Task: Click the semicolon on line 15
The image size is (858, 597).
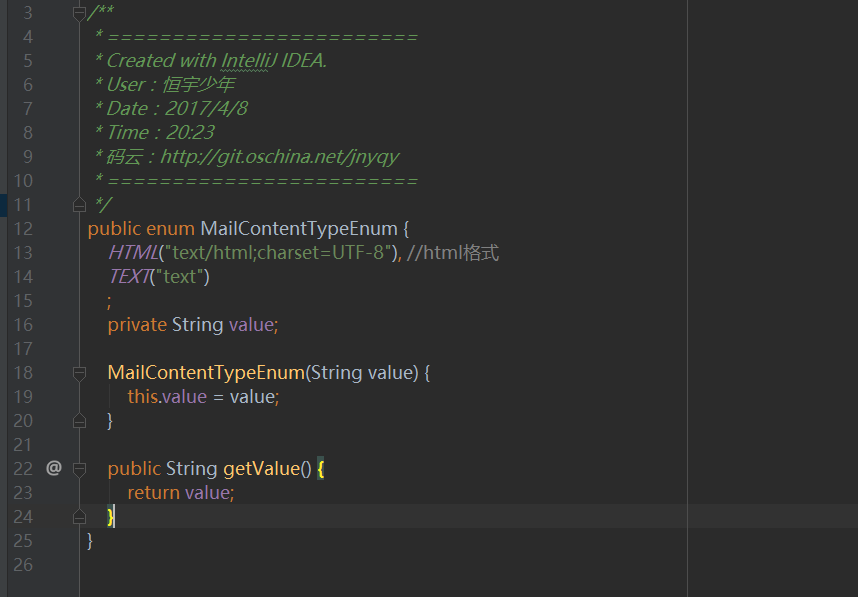Action: (x=109, y=302)
